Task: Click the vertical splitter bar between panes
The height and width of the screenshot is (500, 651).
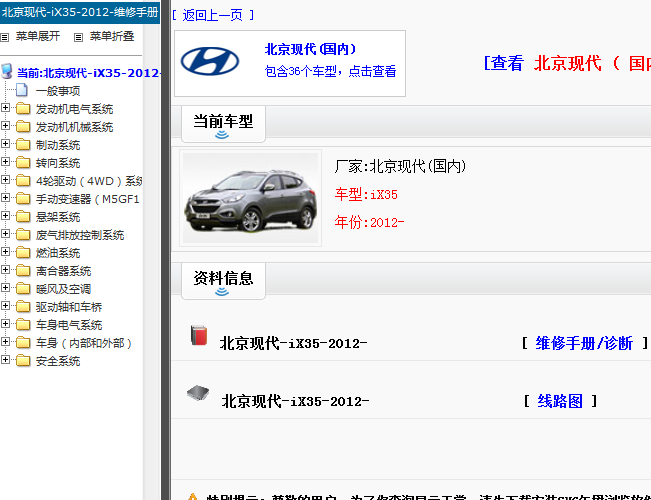Action: pos(166,250)
